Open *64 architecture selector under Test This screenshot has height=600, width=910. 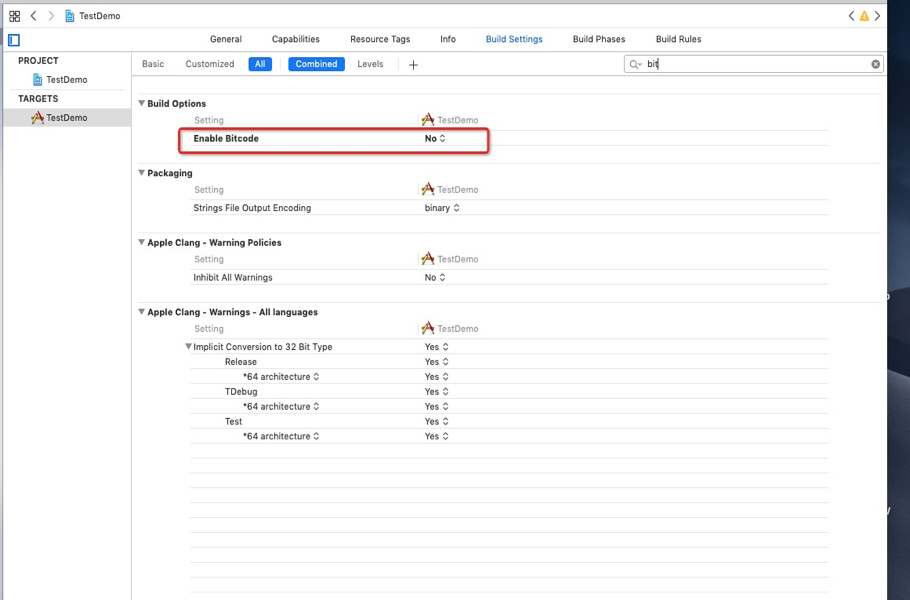coord(281,436)
